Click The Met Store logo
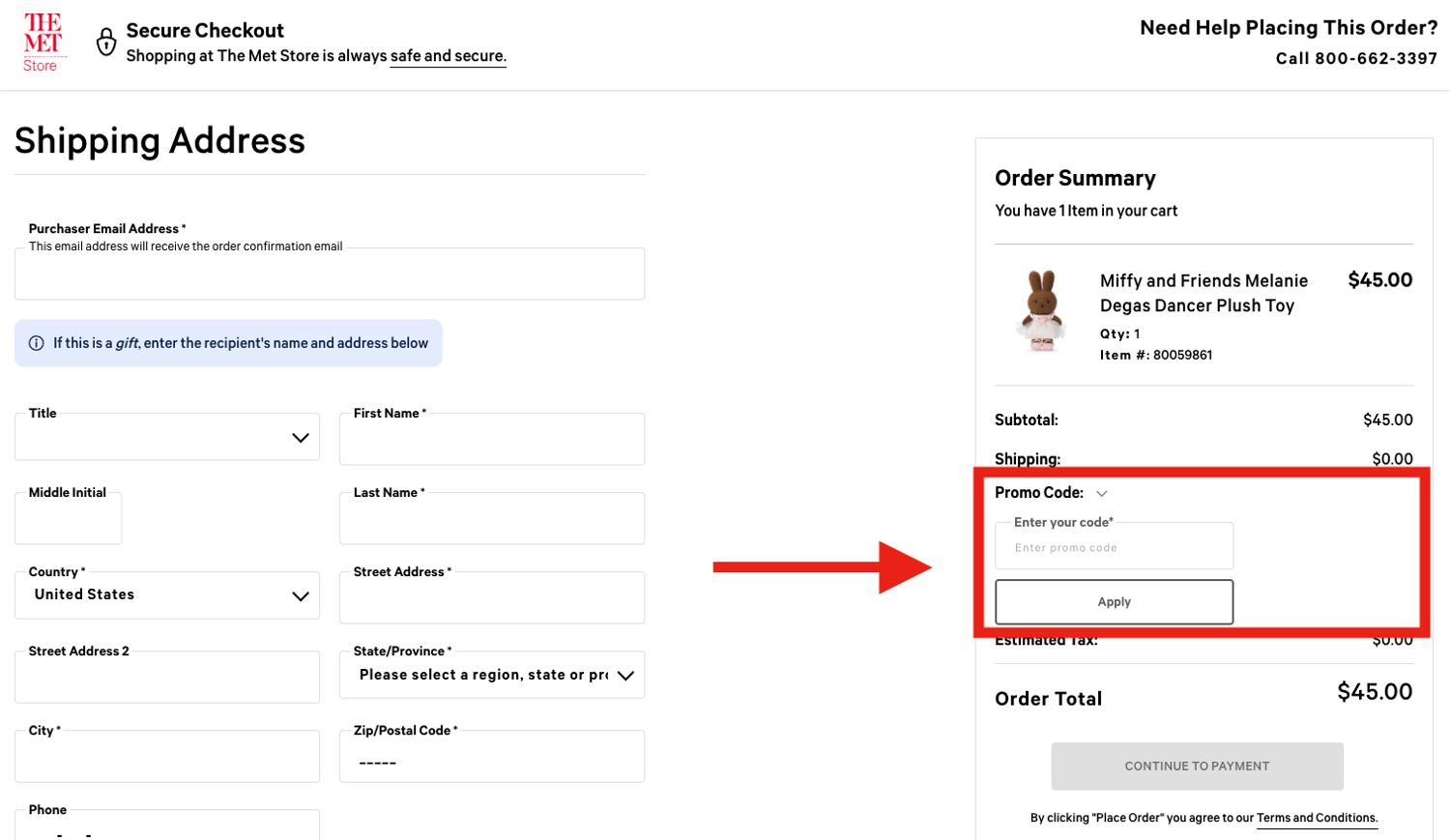This screenshot has height=840, width=1450. (x=42, y=43)
